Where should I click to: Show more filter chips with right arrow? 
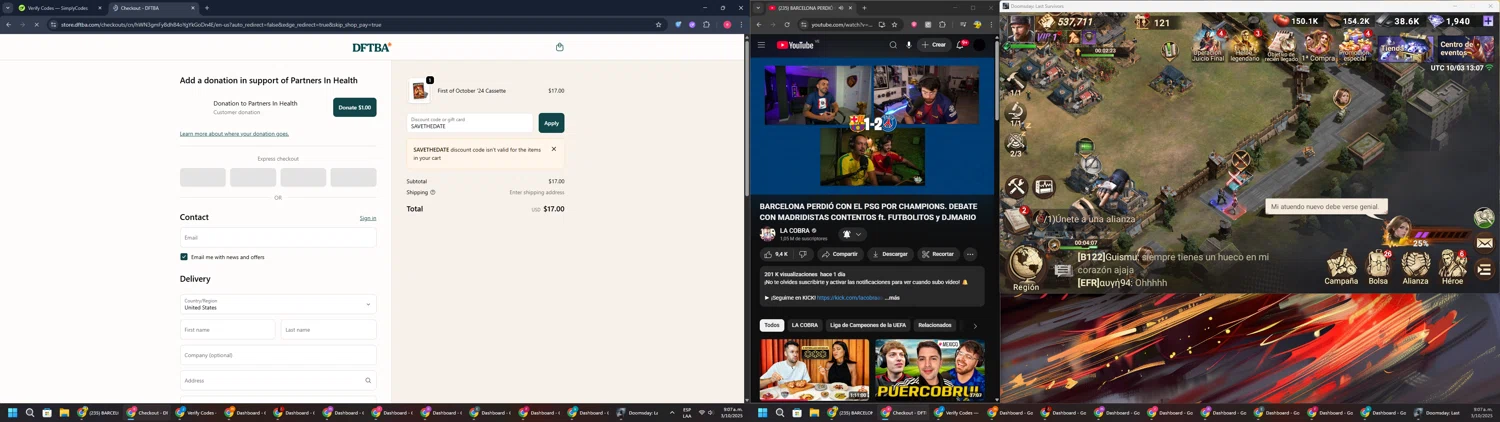(x=975, y=325)
